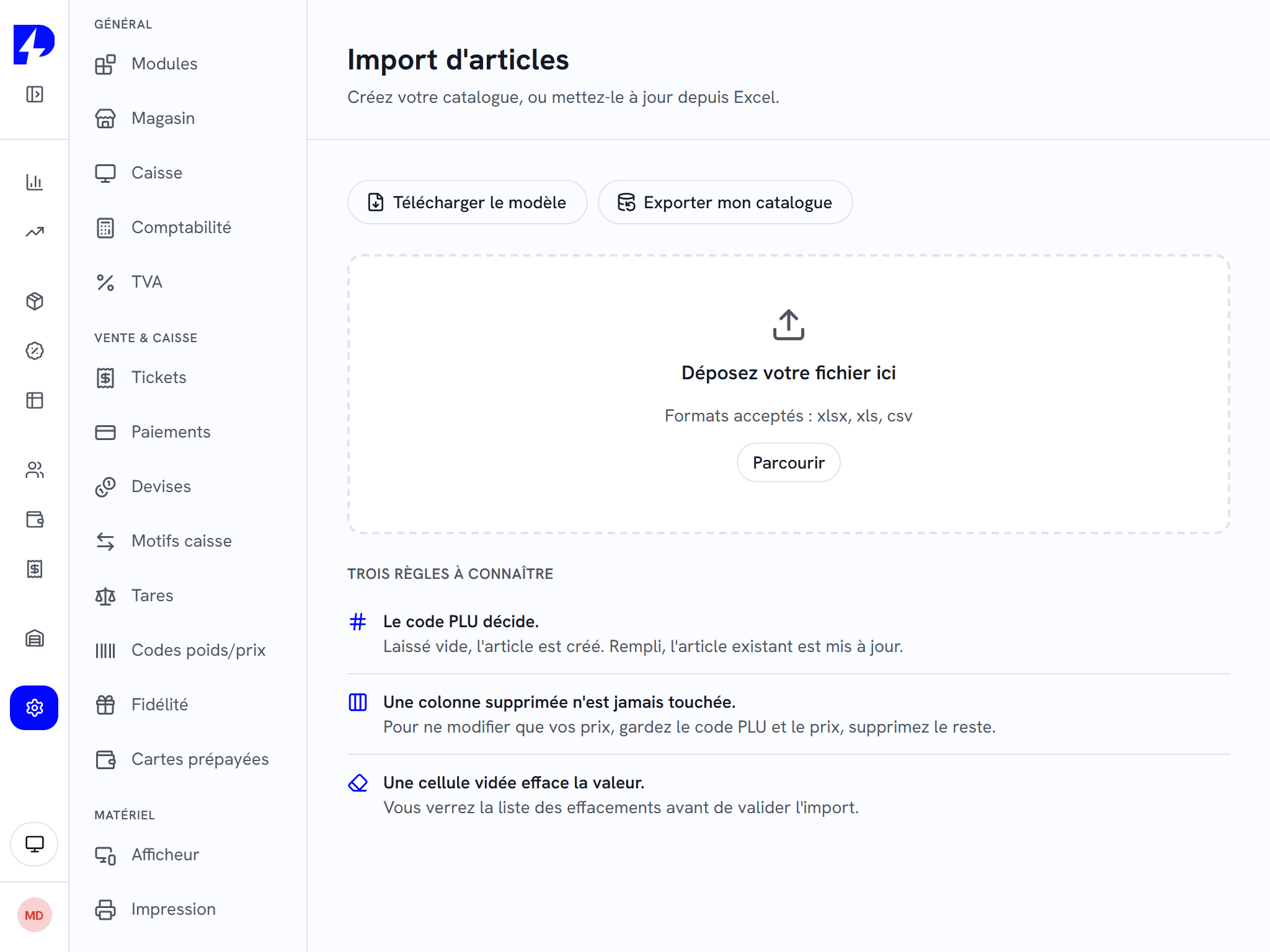This screenshot has width=1270, height=952.
Task: Click the Déposez votre fichier ici heading
Action: (788, 372)
